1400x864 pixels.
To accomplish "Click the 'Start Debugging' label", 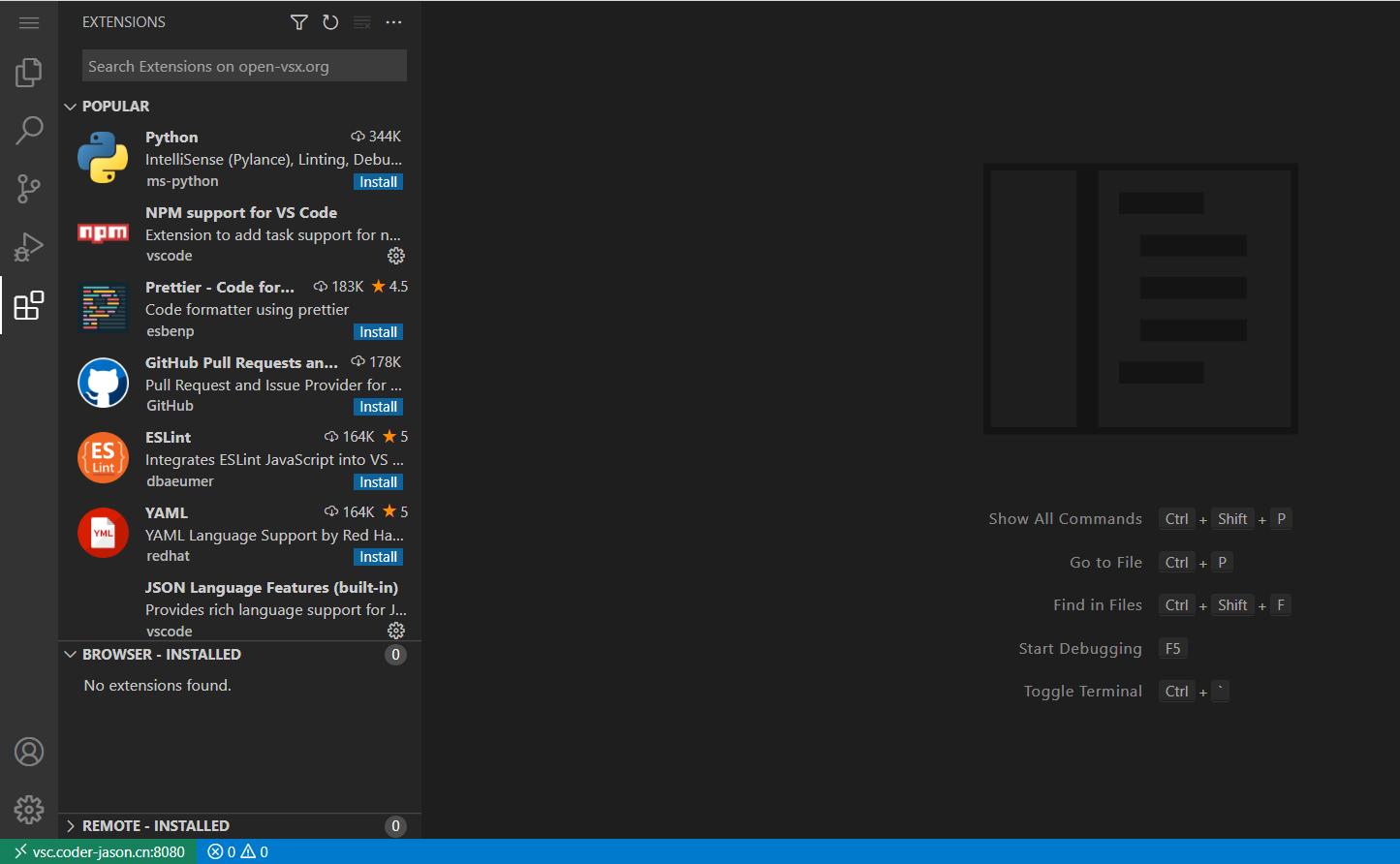I will (1080, 649).
